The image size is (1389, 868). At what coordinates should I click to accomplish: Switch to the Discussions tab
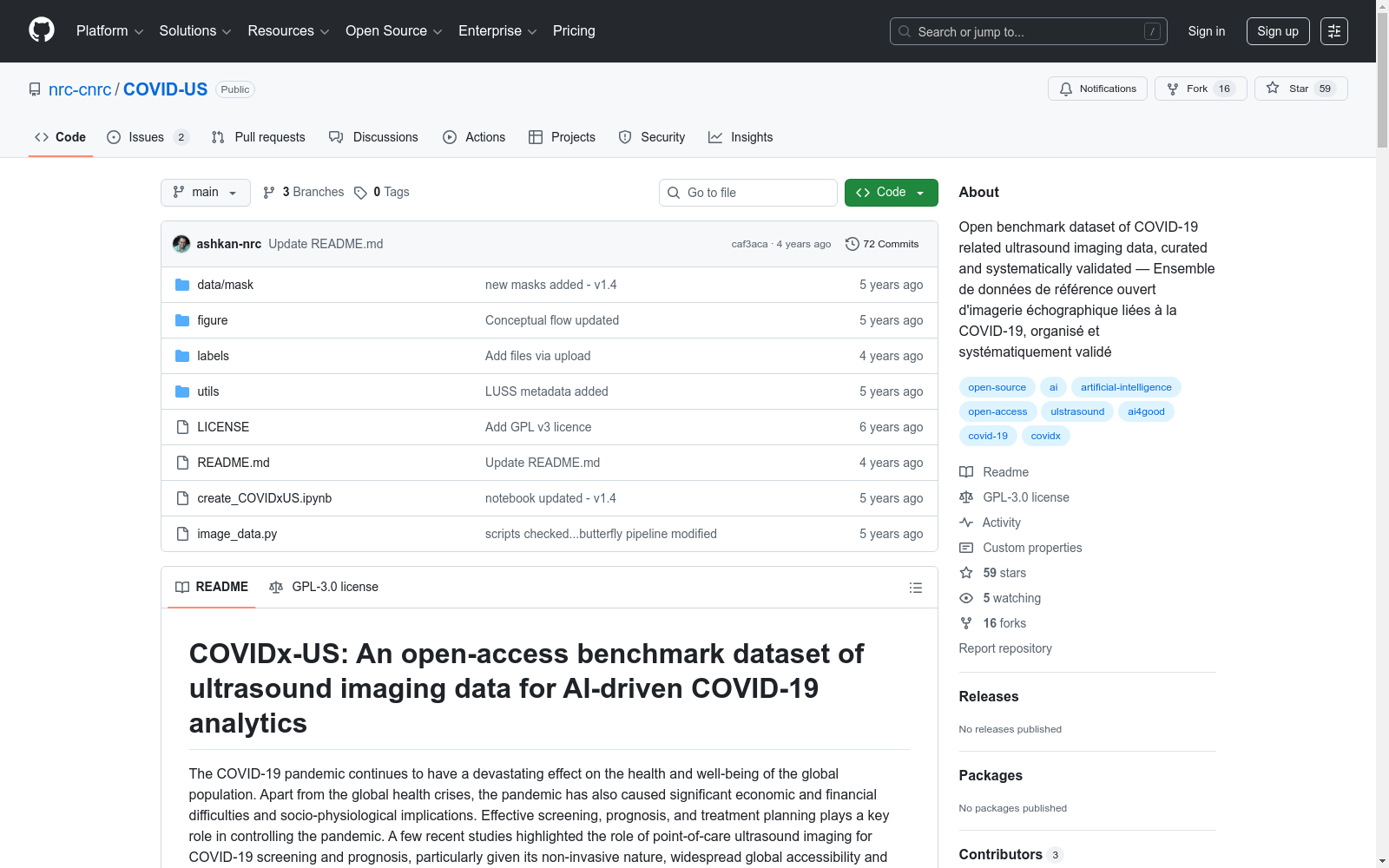pyautogui.click(x=373, y=137)
